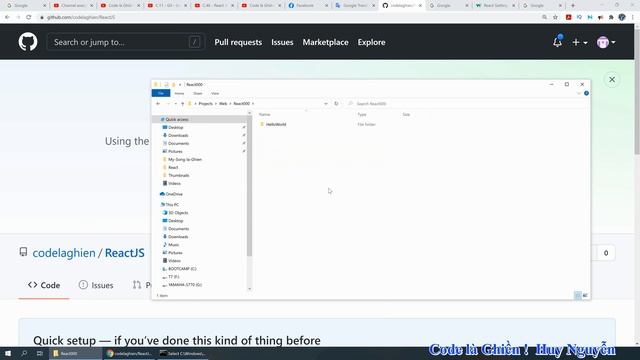Image resolution: width=640 pixels, height=360 pixels.
Task: Switch to command prompt on taskbar
Action: 182,353
